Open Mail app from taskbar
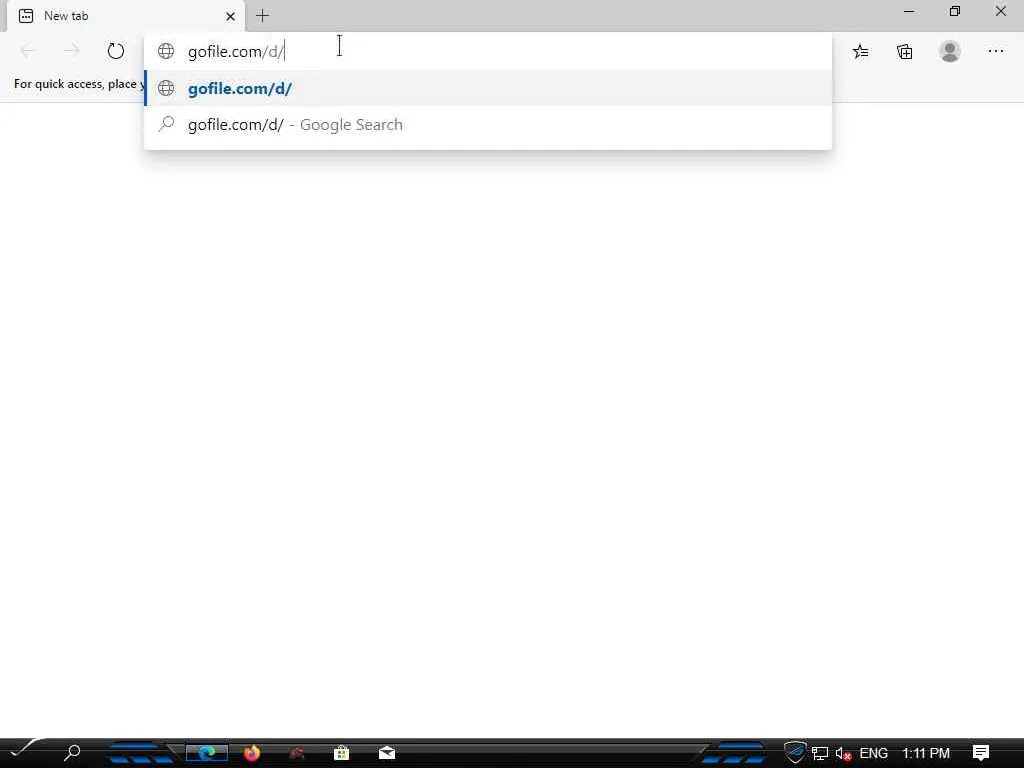 (x=387, y=753)
